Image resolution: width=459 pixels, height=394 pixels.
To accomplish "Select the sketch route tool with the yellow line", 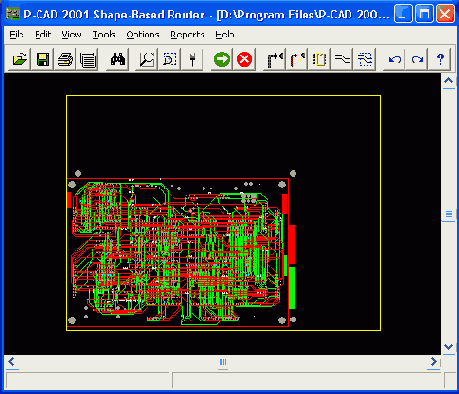I will [297, 60].
